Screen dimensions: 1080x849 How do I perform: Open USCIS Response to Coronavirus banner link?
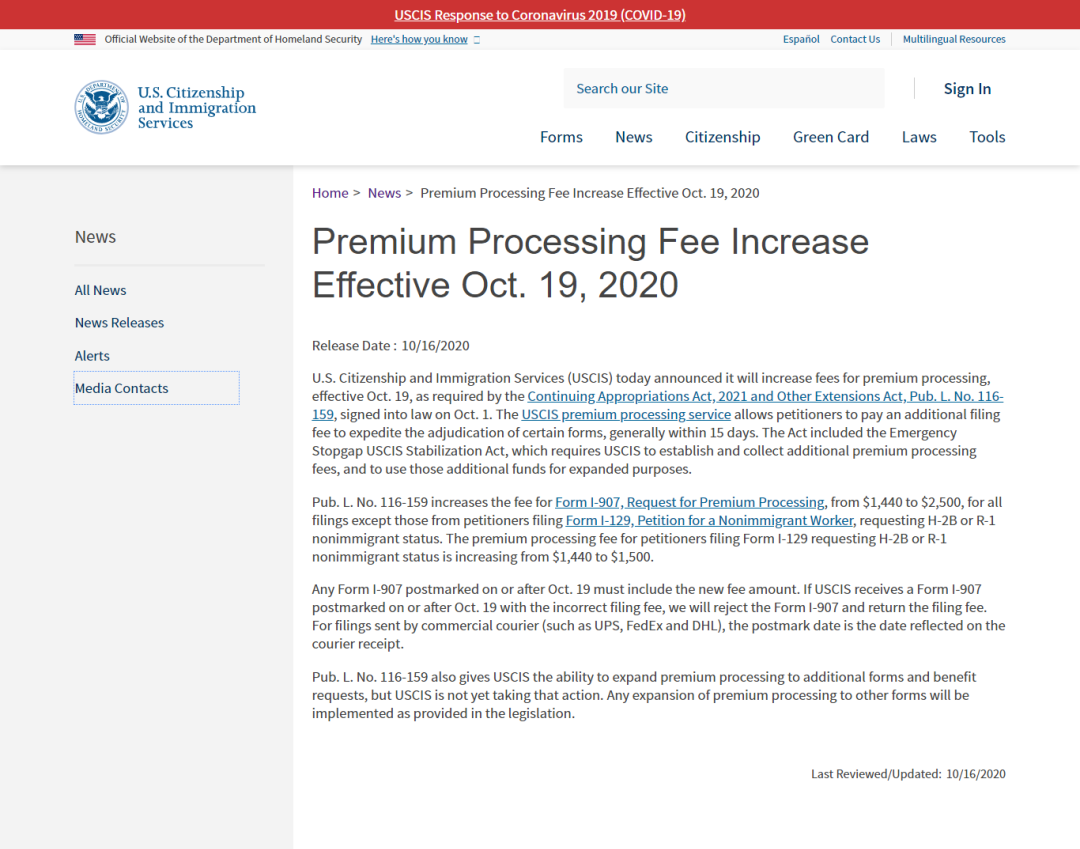[x=540, y=14]
